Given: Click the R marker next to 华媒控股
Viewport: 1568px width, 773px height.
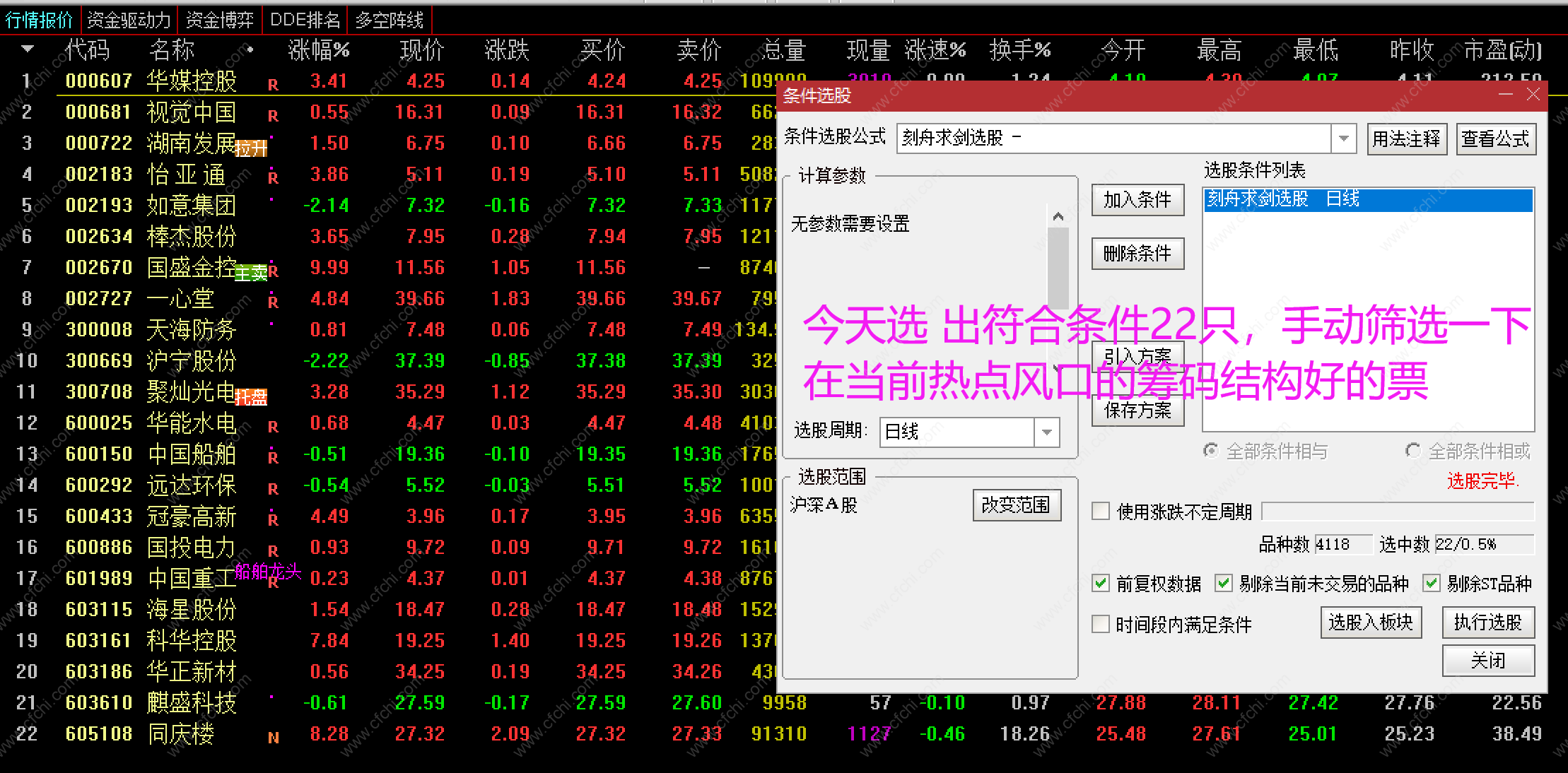Looking at the screenshot, I should pos(273,85).
